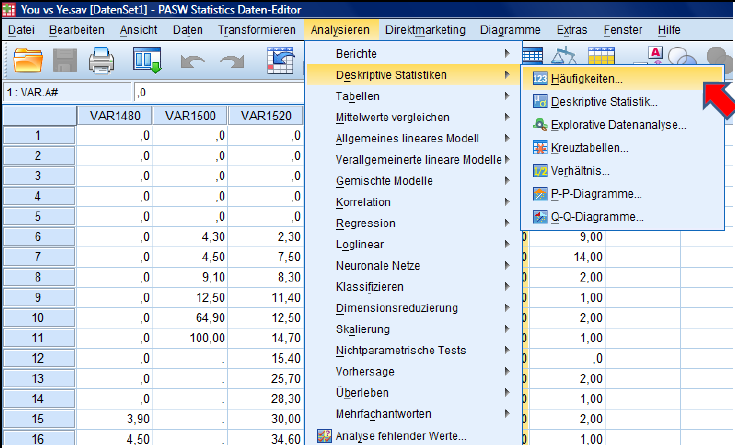Image resolution: width=735 pixels, height=448 pixels.
Task: Expand the Loglinear submenu
Action: click(414, 244)
